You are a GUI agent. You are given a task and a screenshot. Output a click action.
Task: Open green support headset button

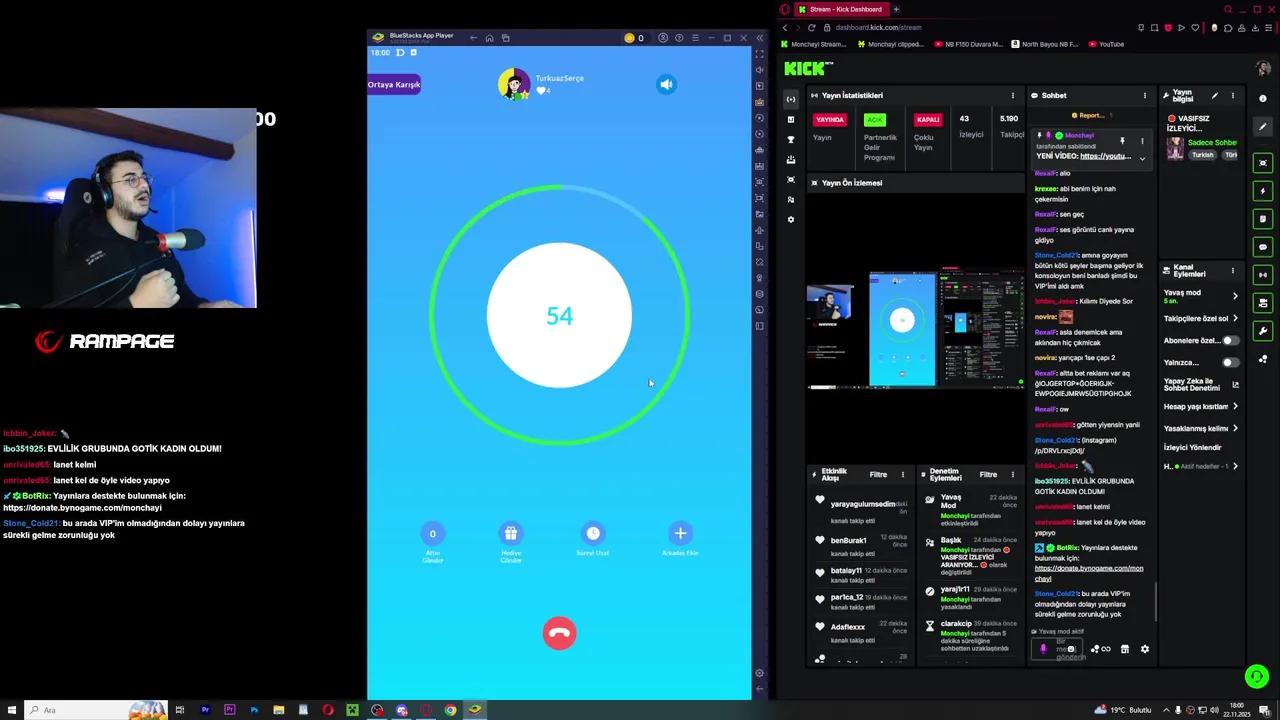[x=1257, y=677]
